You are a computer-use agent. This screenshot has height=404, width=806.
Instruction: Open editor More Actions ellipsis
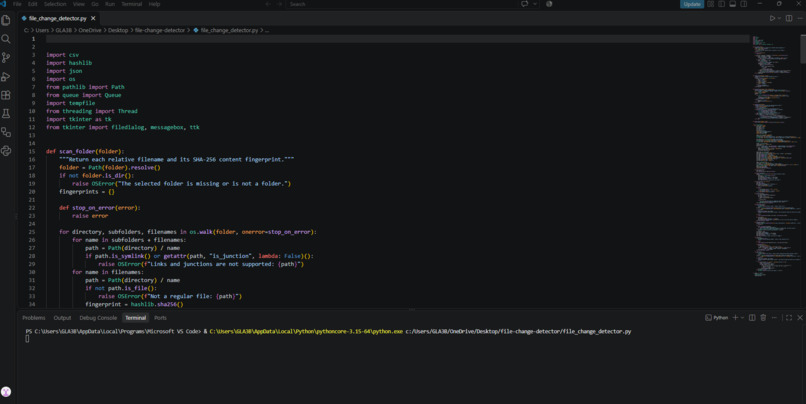coord(800,19)
